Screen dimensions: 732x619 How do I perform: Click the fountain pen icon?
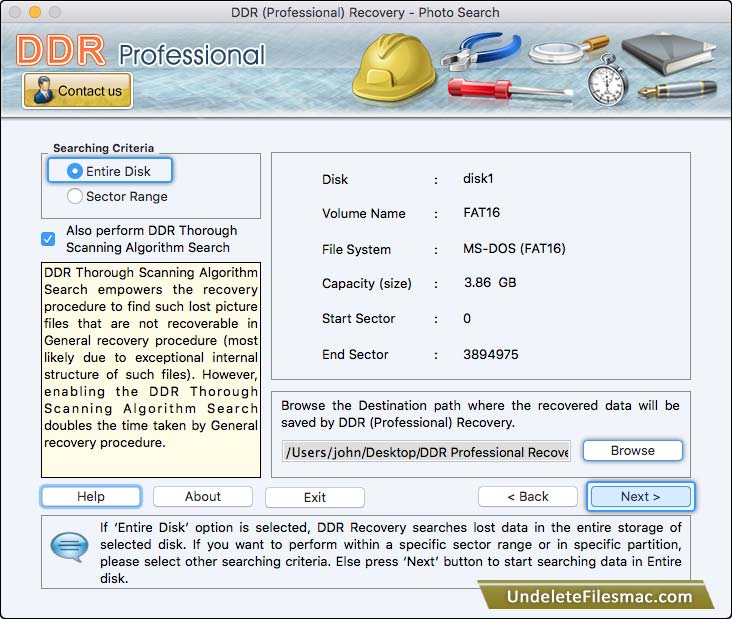tap(677, 89)
